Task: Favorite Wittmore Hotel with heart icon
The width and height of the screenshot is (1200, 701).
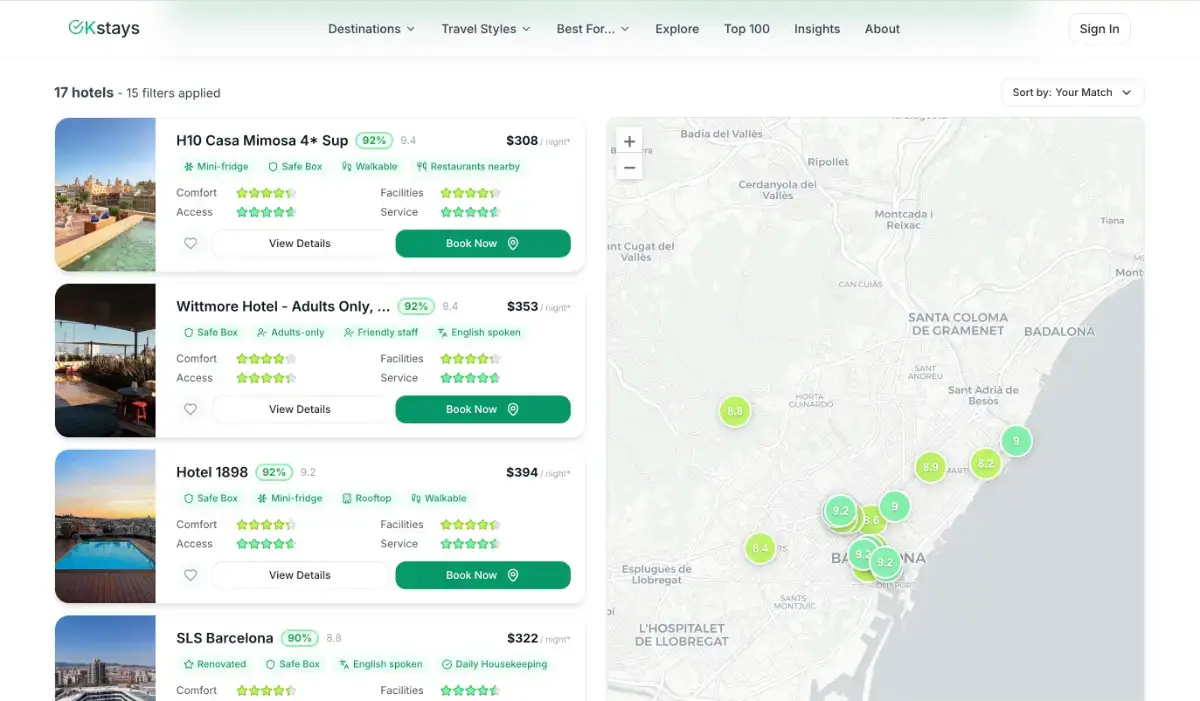Action: pos(191,409)
